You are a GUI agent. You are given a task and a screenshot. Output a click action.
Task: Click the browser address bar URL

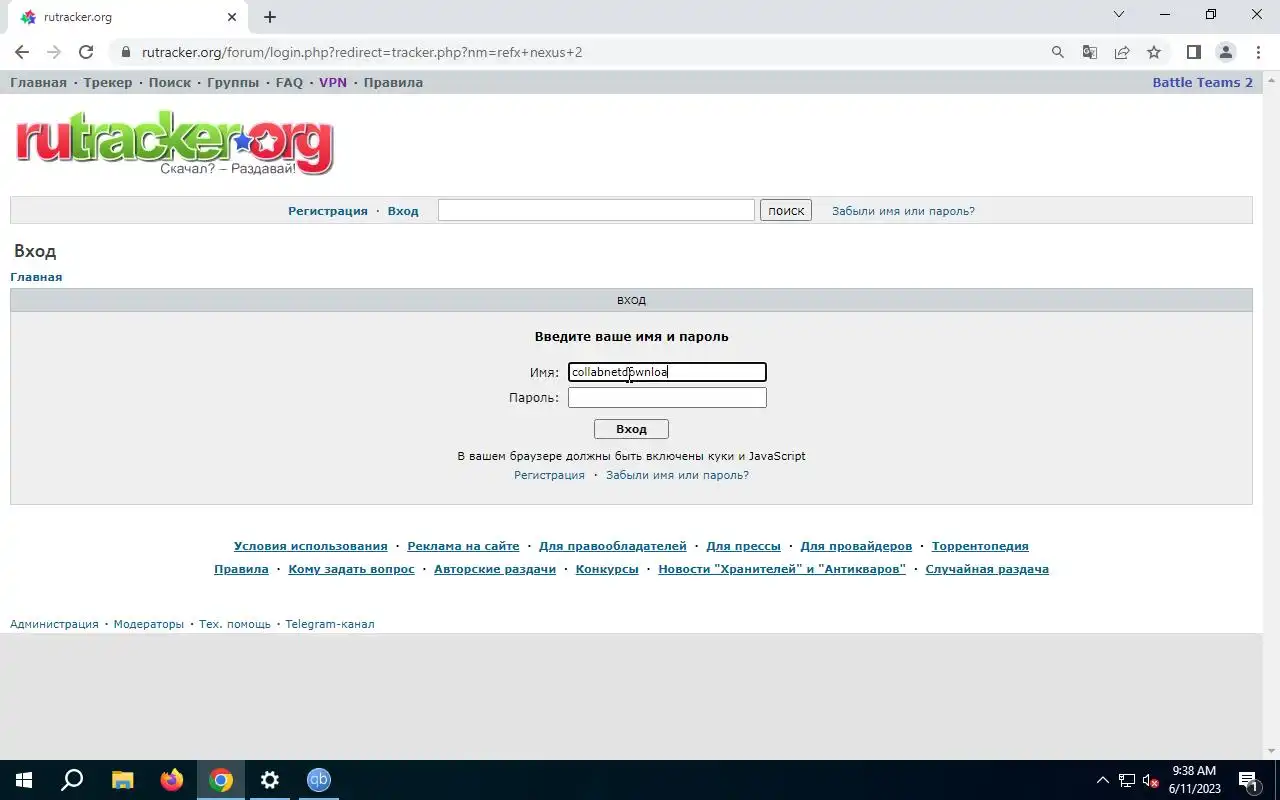(x=362, y=52)
